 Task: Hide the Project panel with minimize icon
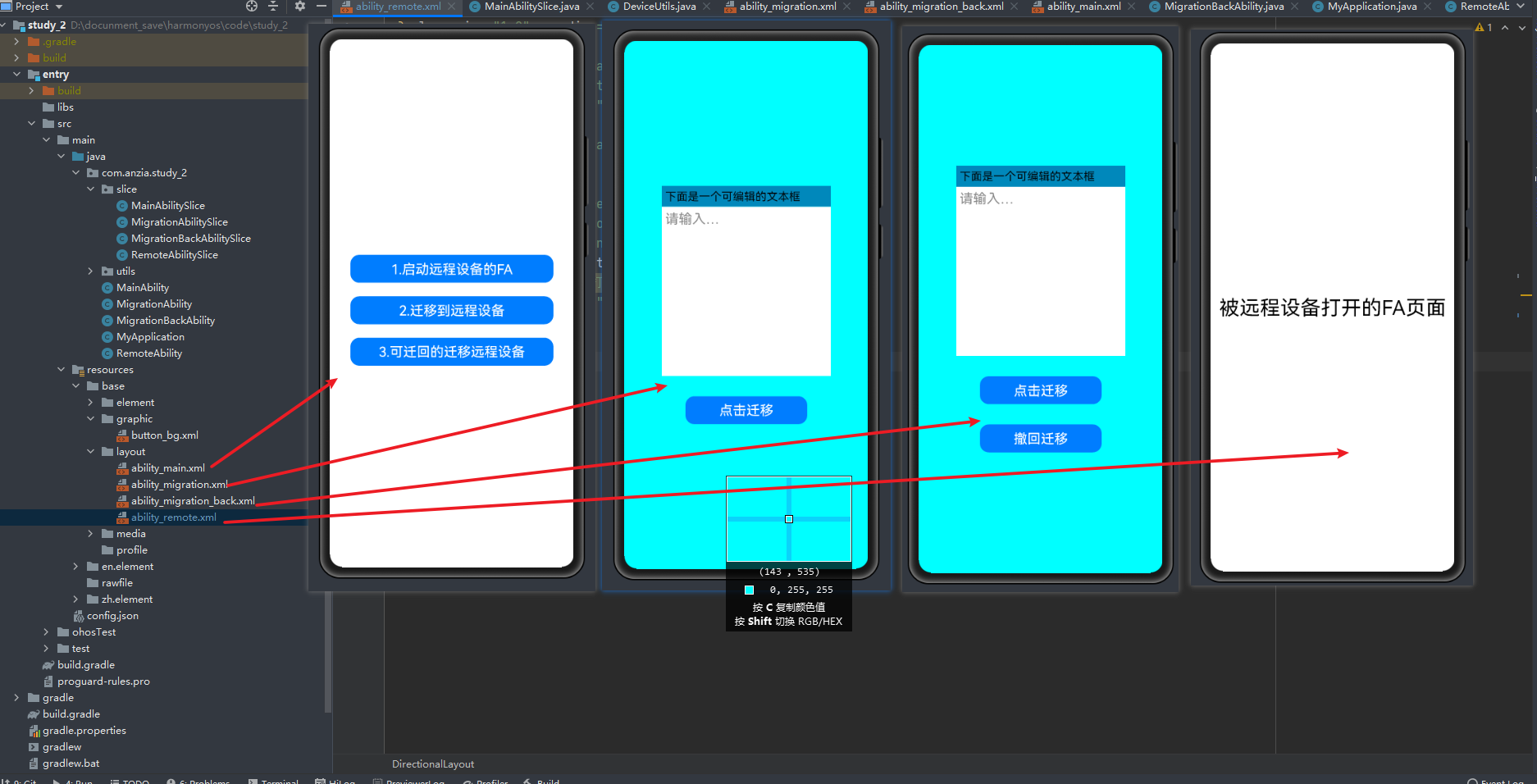322,7
